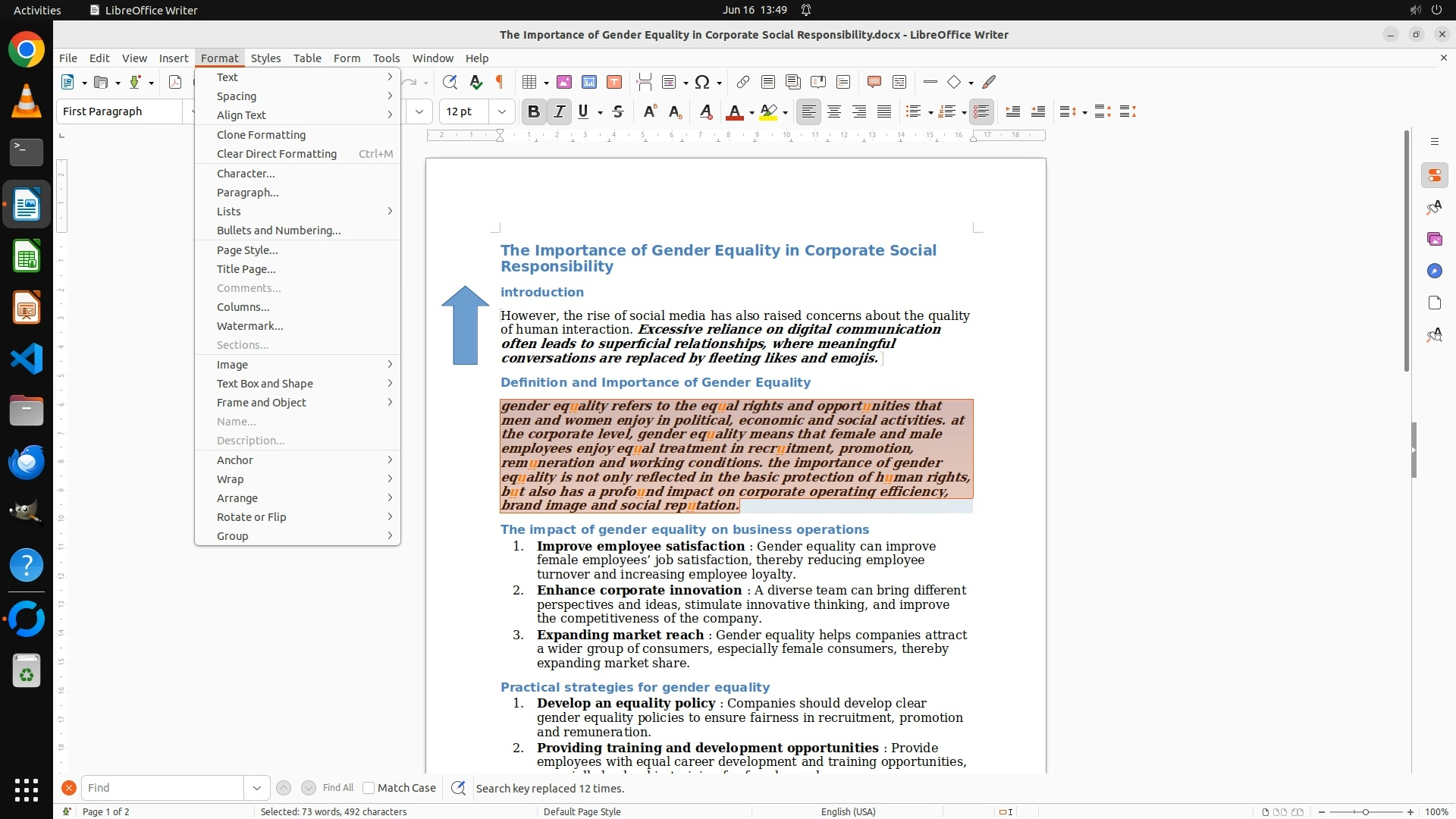
Task: Select Paragraph... in Format menu
Action: click(247, 193)
